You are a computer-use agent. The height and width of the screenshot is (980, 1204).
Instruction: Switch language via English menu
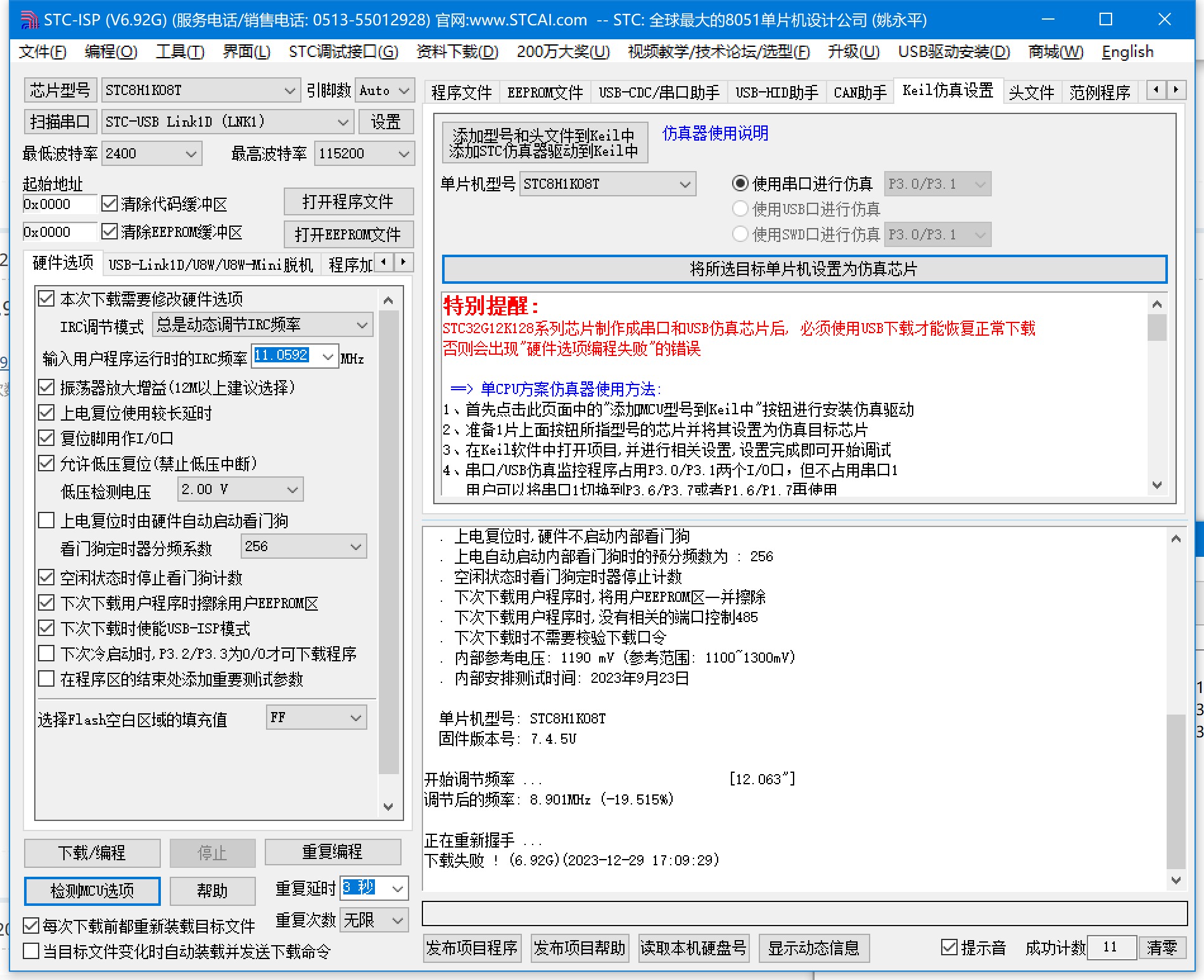pos(1127,52)
